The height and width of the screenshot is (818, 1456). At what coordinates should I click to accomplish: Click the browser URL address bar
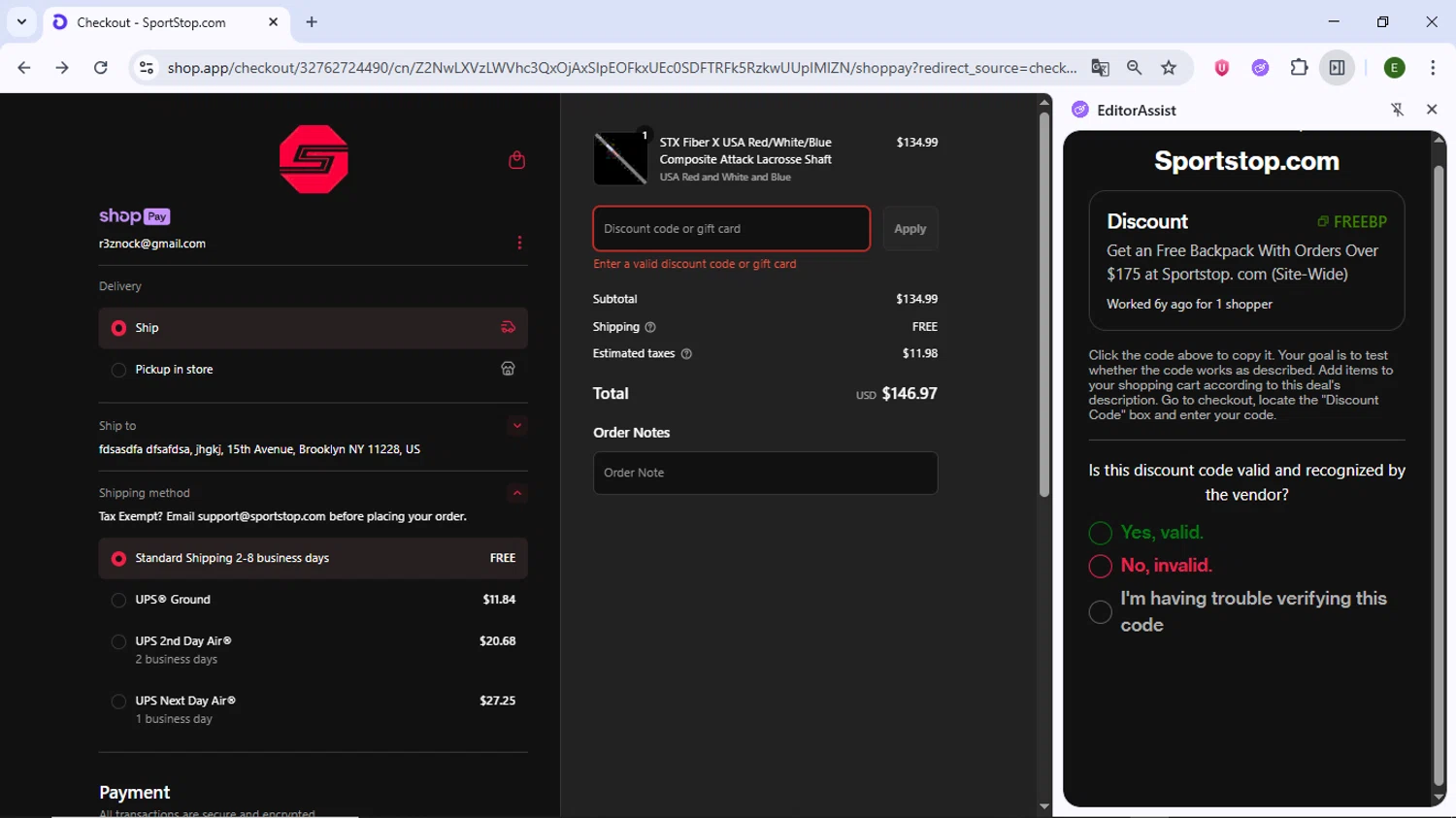[x=621, y=67]
